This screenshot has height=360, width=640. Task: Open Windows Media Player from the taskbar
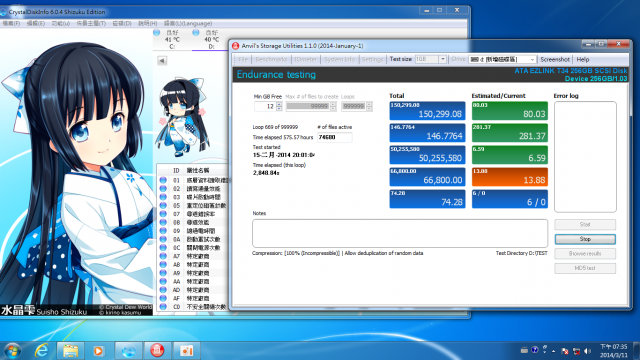(x=98, y=351)
